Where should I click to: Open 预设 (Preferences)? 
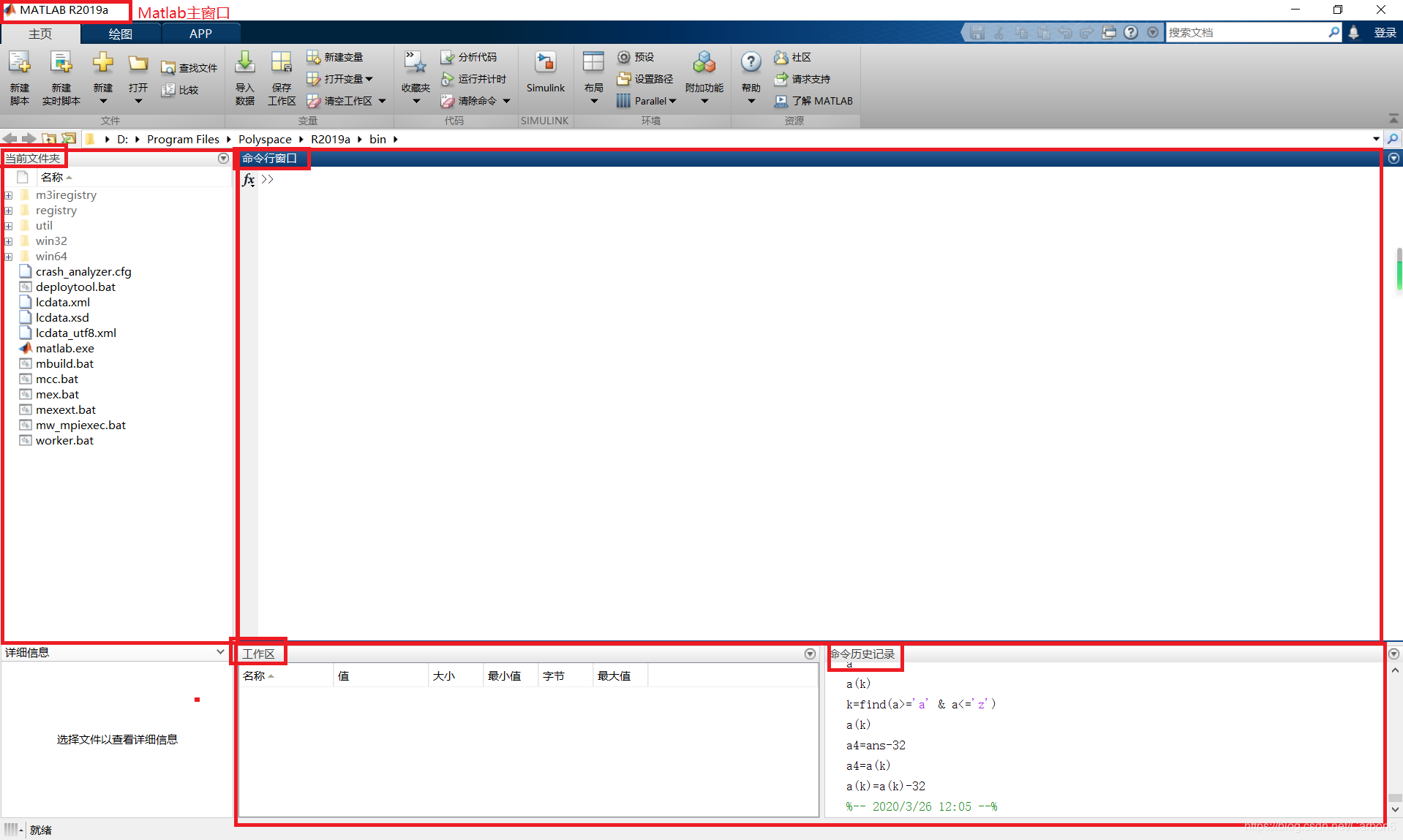pyautogui.click(x=636, y=57)
